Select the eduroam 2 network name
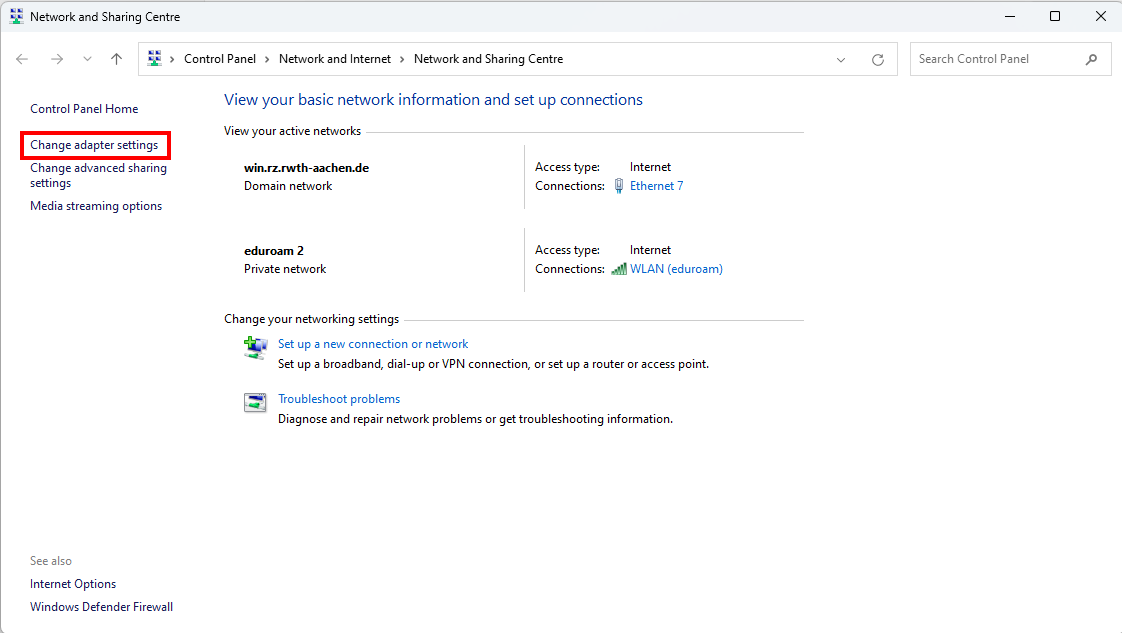The image size is (1122, 633). [x=274, y=251]
